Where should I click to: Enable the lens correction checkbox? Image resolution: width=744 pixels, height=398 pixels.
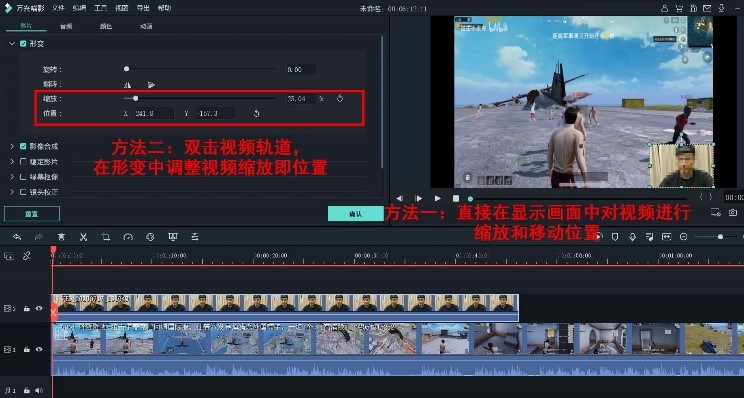[23, 192]
